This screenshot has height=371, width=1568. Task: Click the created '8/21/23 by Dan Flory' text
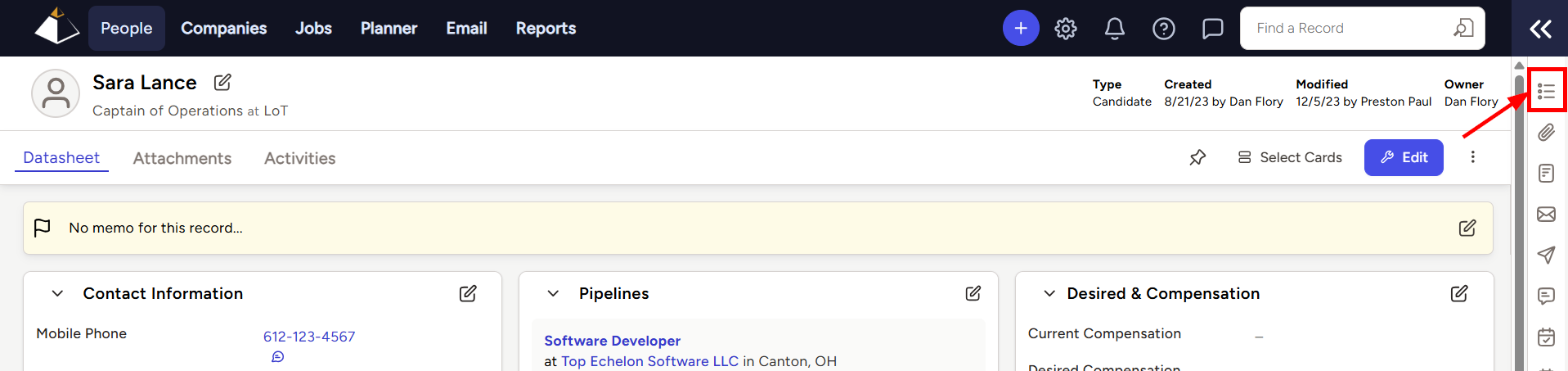pos(1224,102)
